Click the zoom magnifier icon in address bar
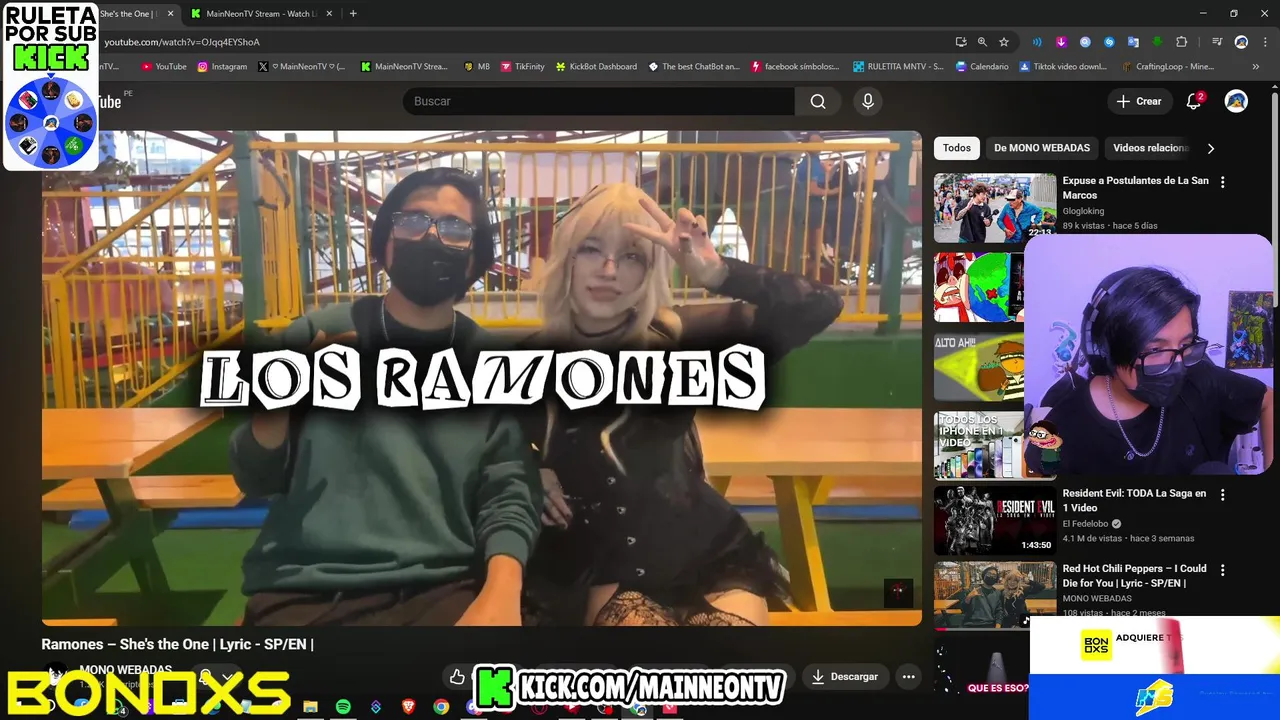The width and height of the screenshot is (1280, 720). [982, 42]
